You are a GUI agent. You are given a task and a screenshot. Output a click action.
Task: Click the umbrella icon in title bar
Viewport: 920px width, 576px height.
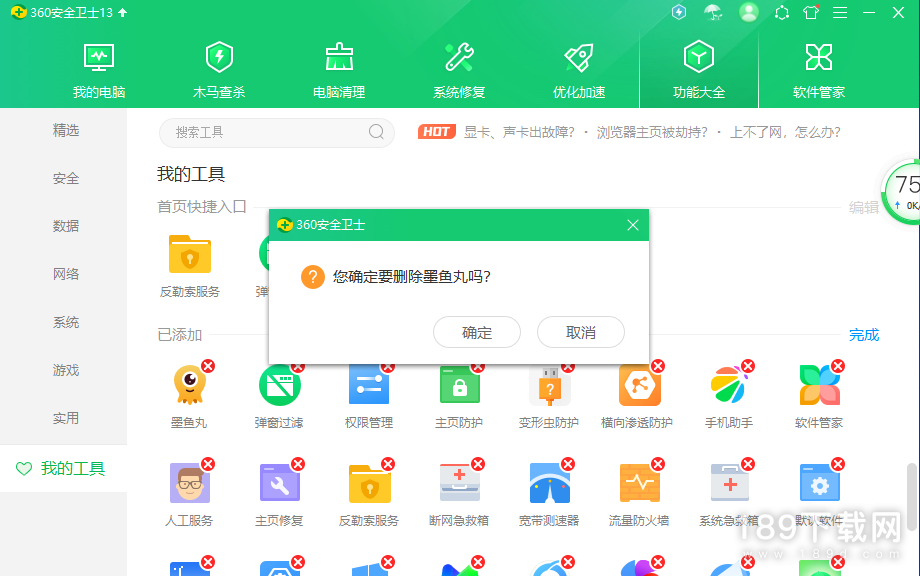(713, 12)
